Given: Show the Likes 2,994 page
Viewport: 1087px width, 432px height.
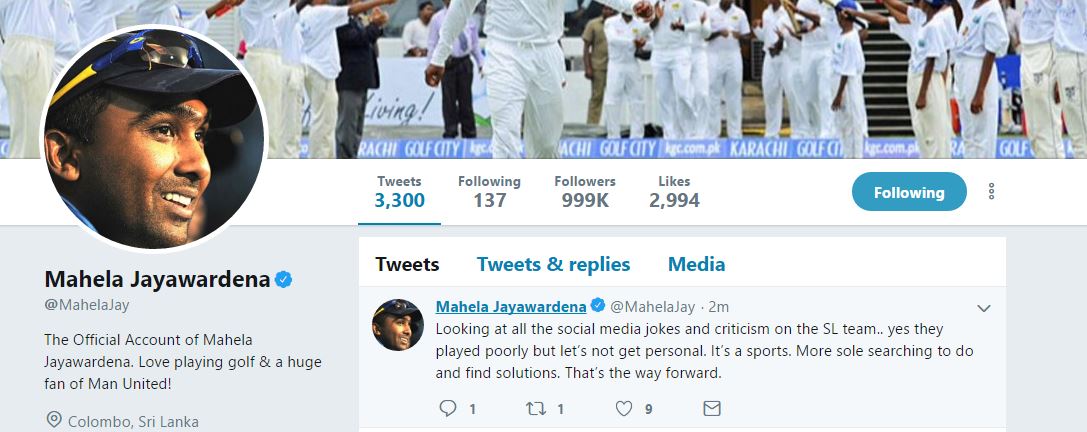Looking at the screenshot, I should pyautogui.click(x=674, y=191).
